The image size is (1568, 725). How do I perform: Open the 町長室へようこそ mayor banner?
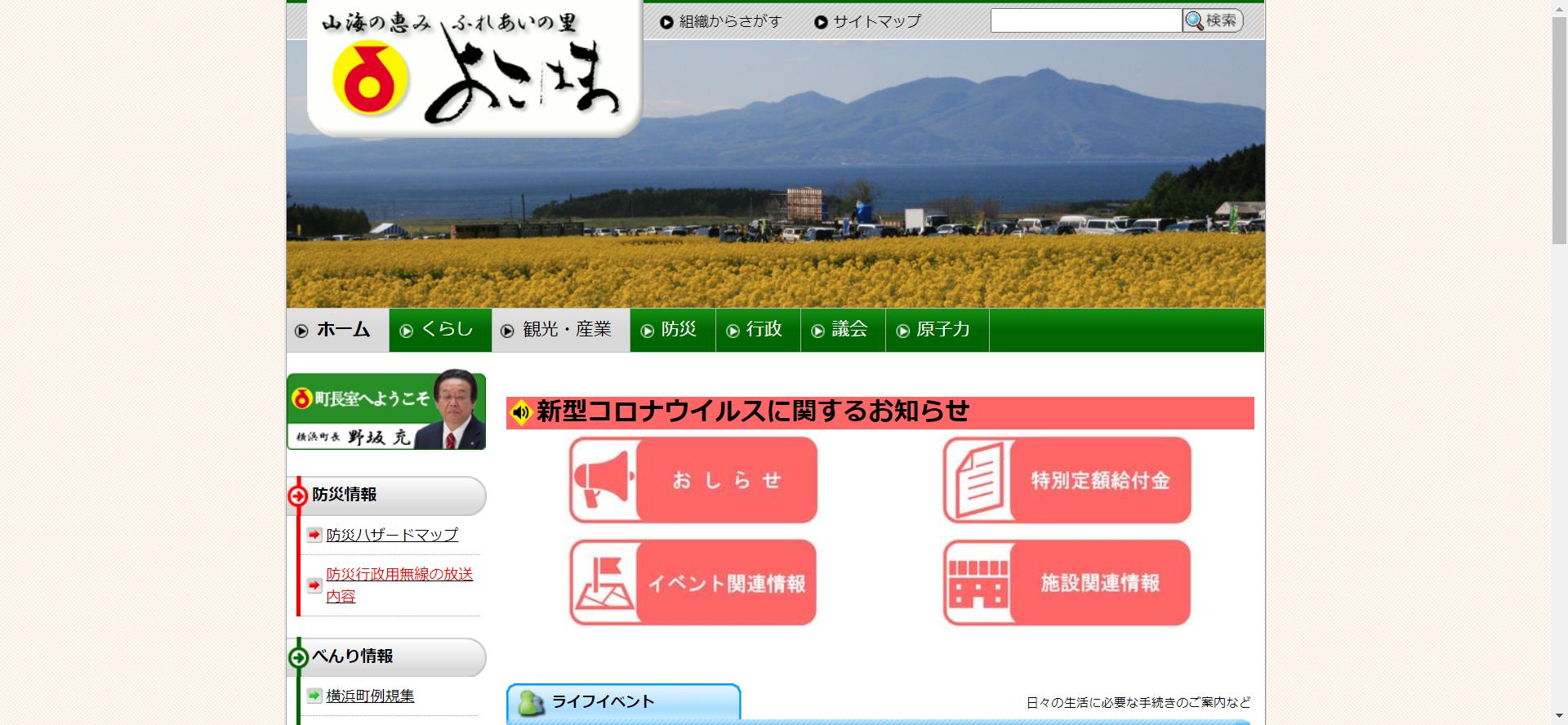385,411
